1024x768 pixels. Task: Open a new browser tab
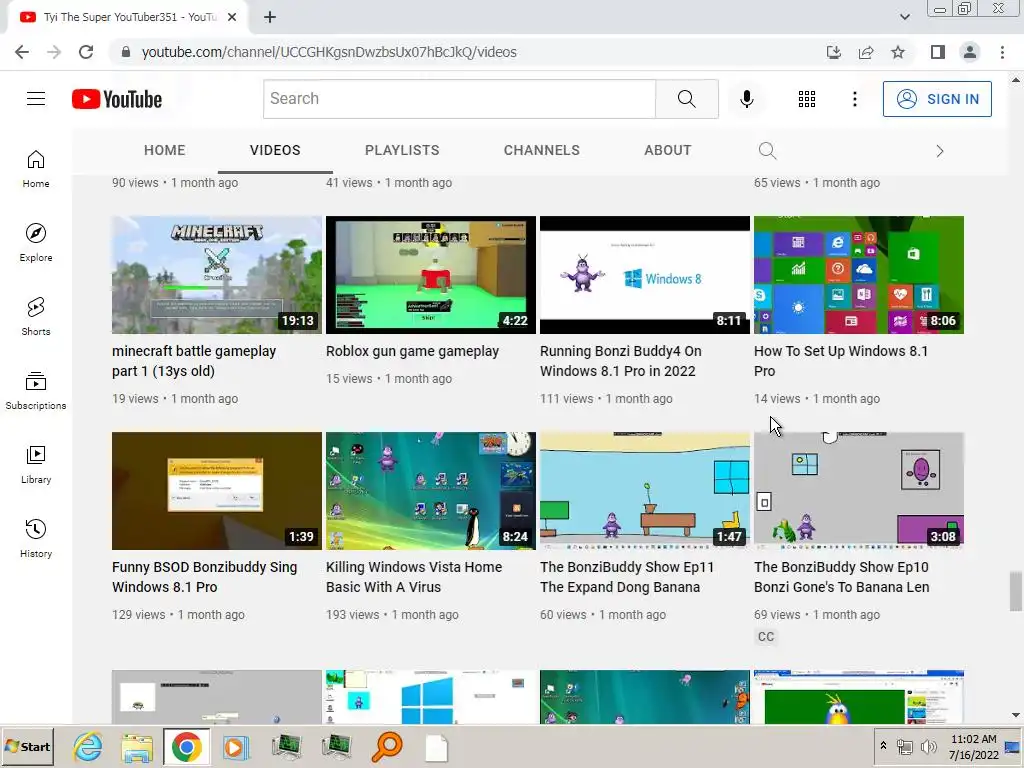[x=270, y=18]
